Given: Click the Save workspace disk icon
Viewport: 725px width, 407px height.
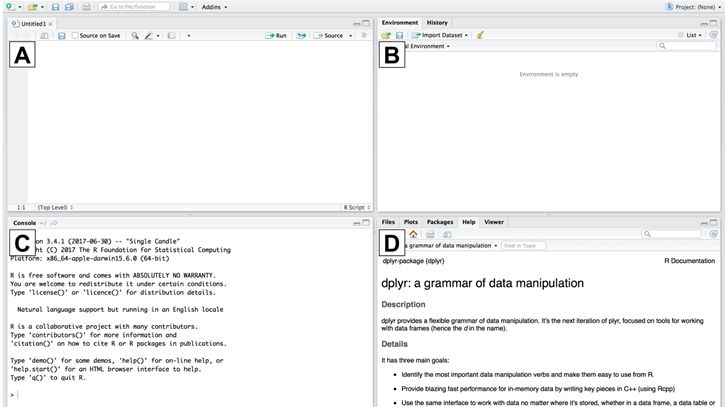Looking at the screenshot, I should click(399, 35).
